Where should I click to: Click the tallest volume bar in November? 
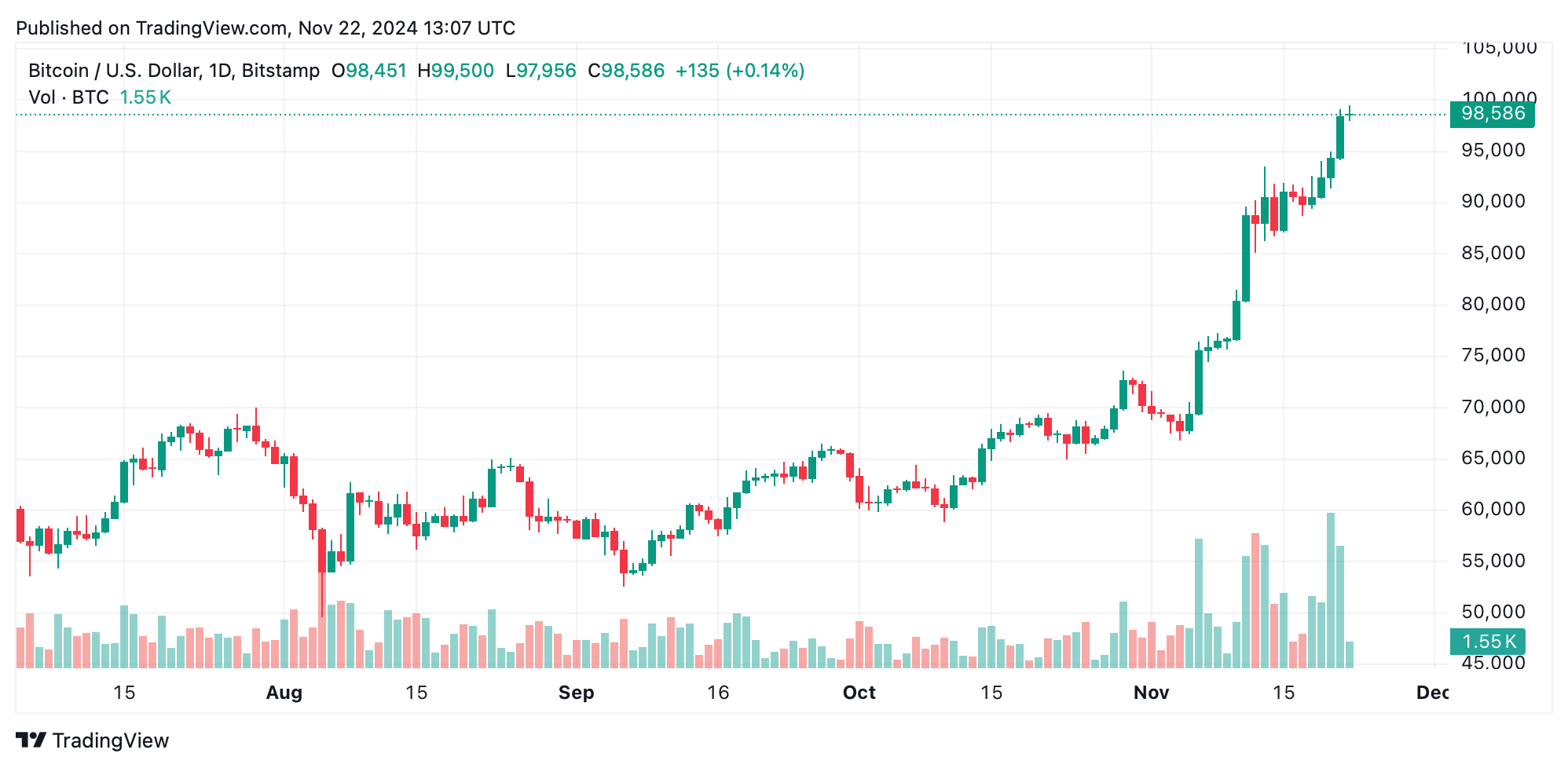click(1331, 589)
